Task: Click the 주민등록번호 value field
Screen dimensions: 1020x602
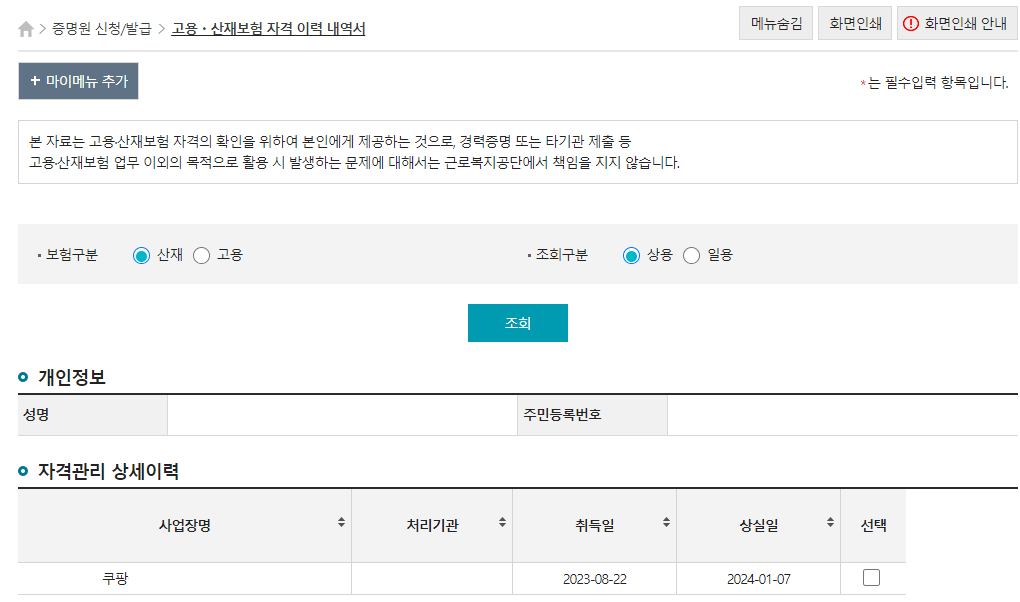Action: pyautogui.click(x=840, y=415)
